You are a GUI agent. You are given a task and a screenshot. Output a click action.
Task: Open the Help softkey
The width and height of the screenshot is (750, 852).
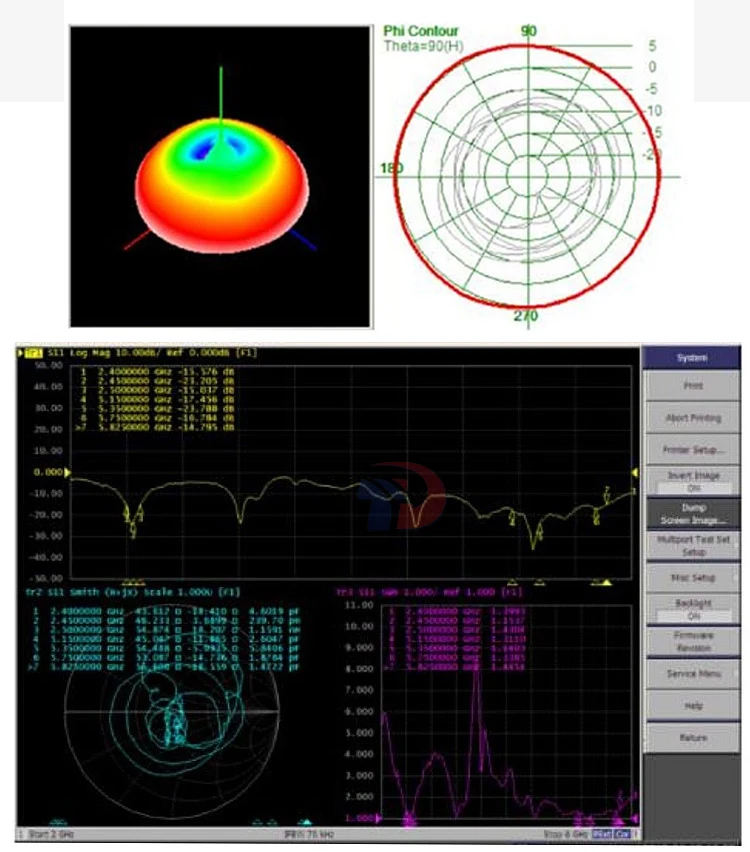tap(692, 705)
